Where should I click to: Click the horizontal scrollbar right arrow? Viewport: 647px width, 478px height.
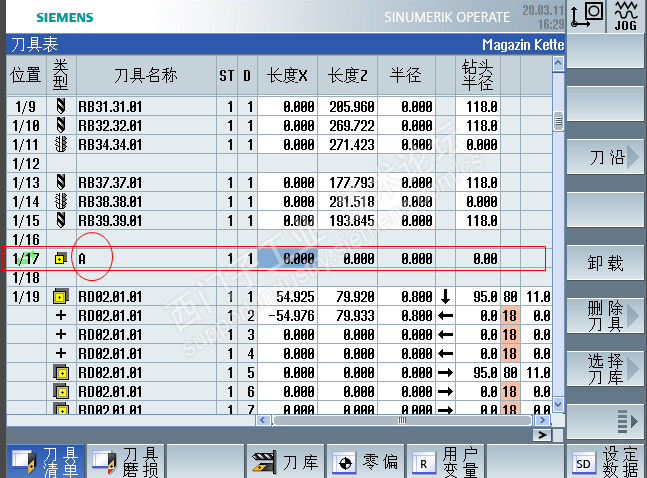[542, 420]
